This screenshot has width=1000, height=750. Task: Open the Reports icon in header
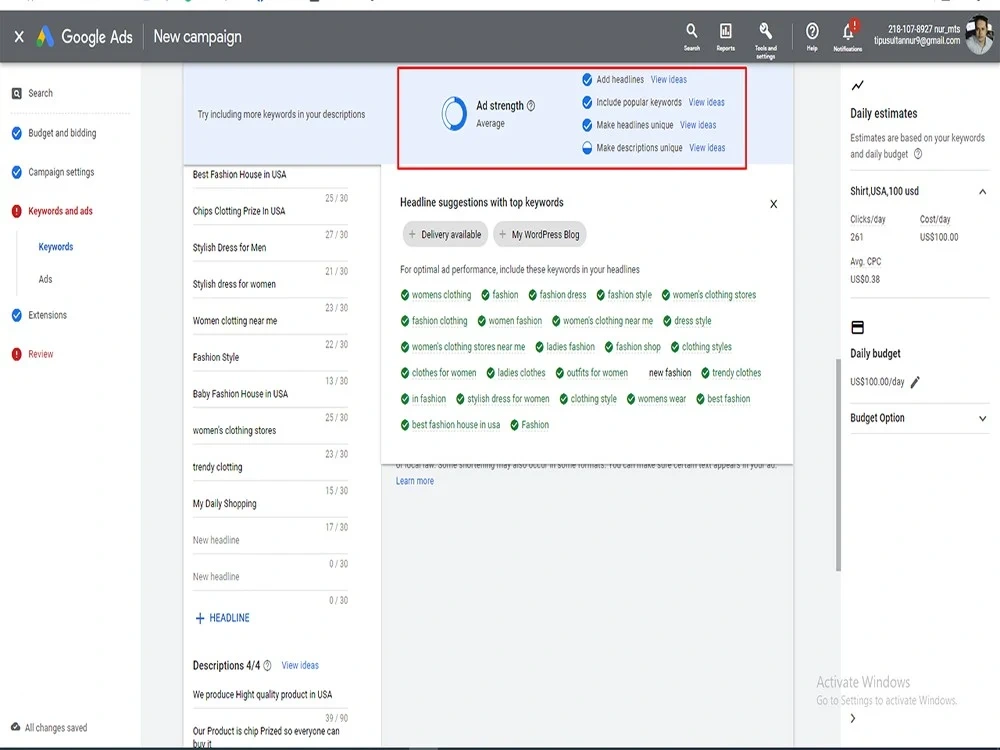tap(725, 36)
